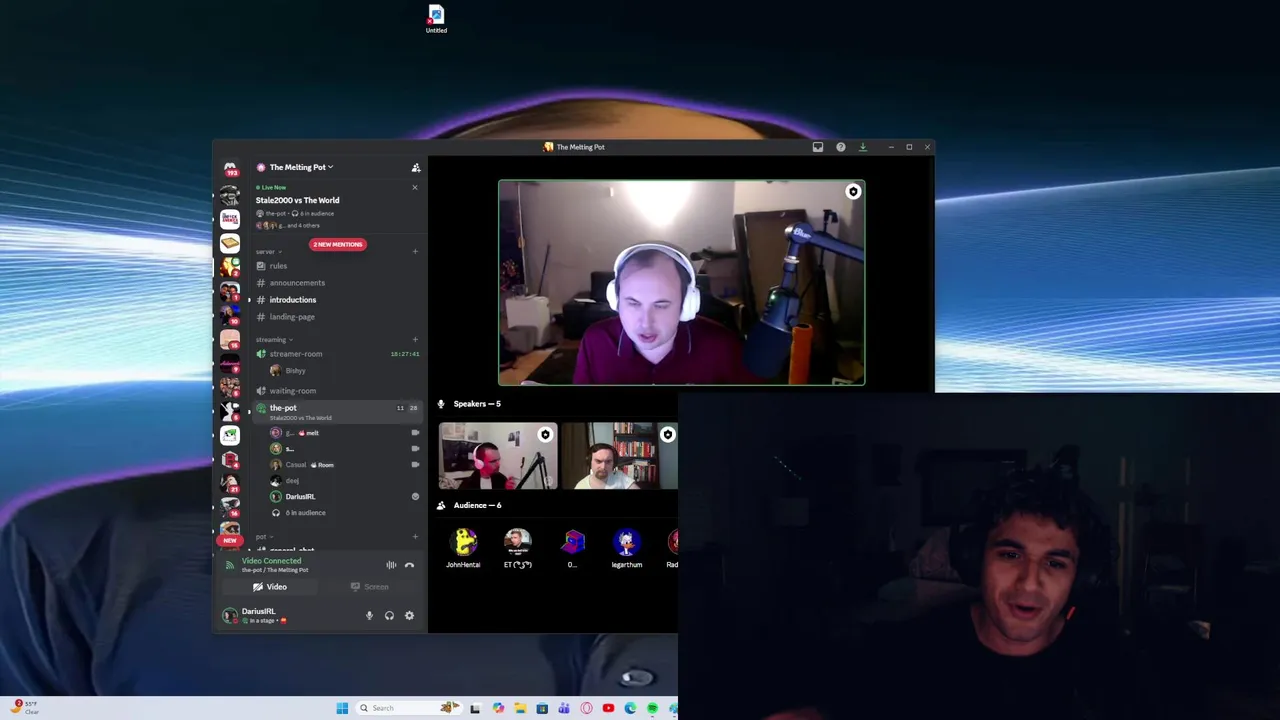This screenshot has height=720, width=1280.
Task: Open User Settings gear
Action: click(x=409, y=616)
